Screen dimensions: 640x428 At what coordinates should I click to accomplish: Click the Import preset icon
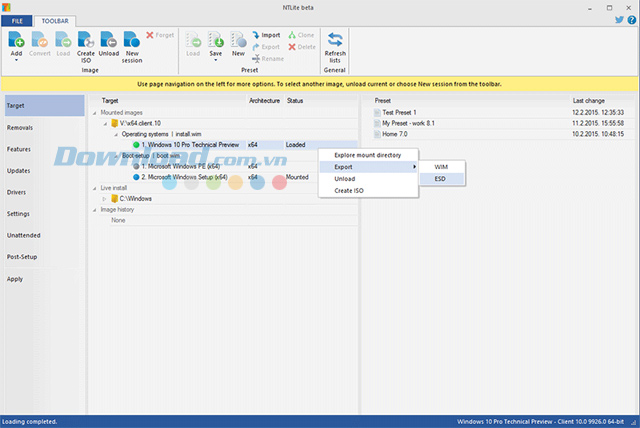pyautogui.click(x=269, y=35)
